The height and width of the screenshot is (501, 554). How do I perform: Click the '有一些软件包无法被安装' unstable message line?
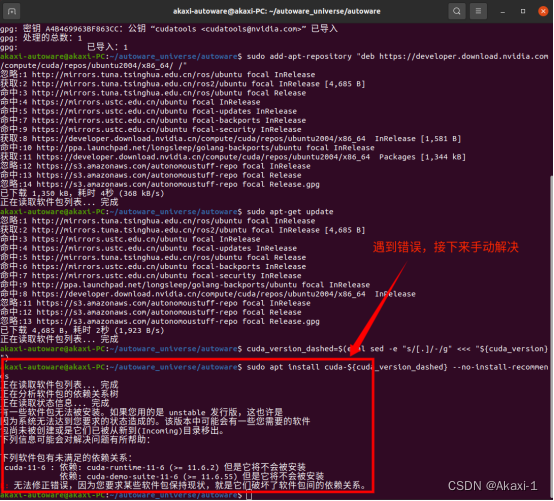point(142,412)
